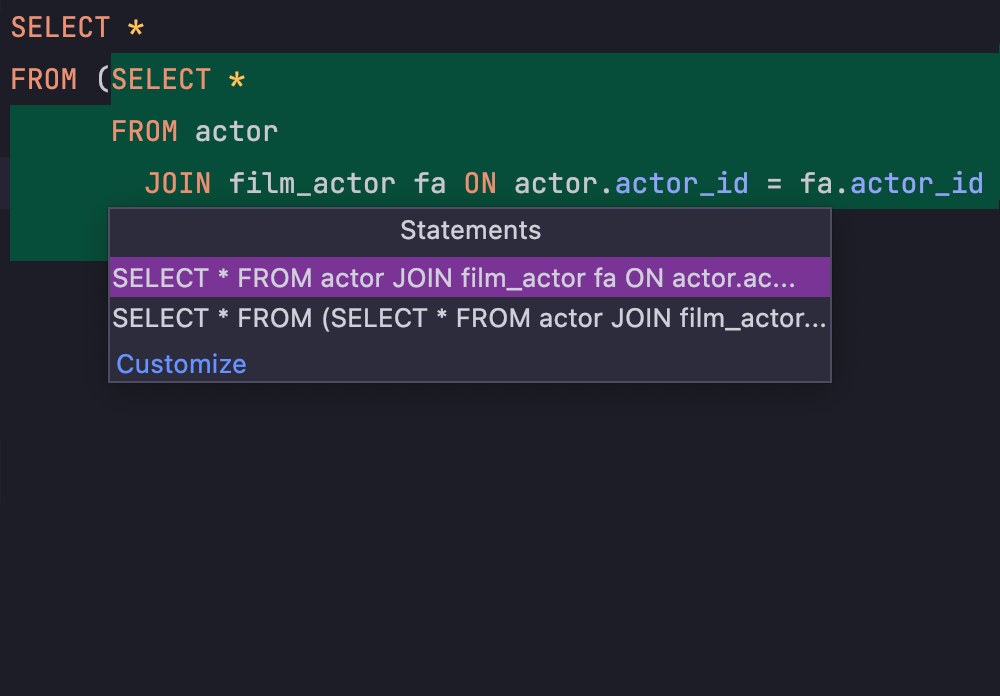Viewport: 1000px width, 696px height.
Task: Click the actor table name after FROM
Action: pyautogui.click(x=236, y=131)
